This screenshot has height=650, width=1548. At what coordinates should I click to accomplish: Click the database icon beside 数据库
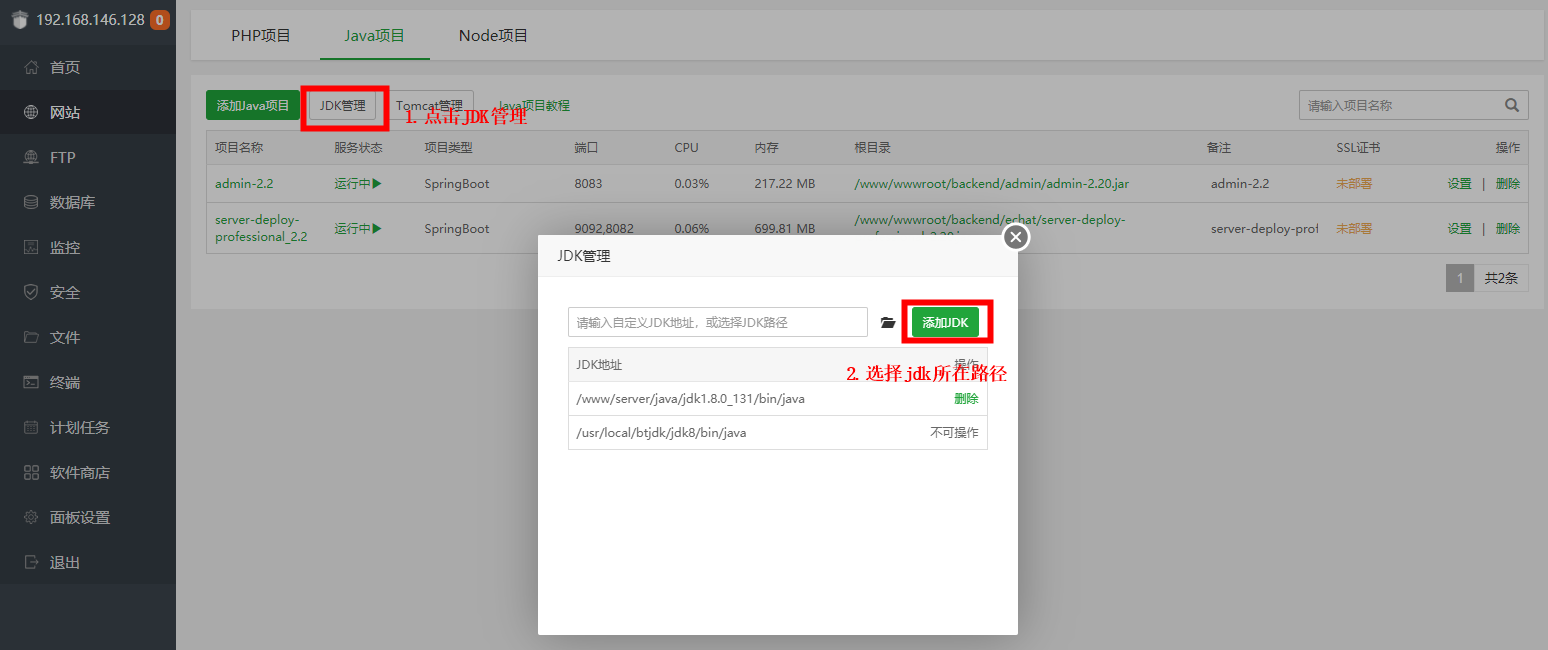(31, 203)
